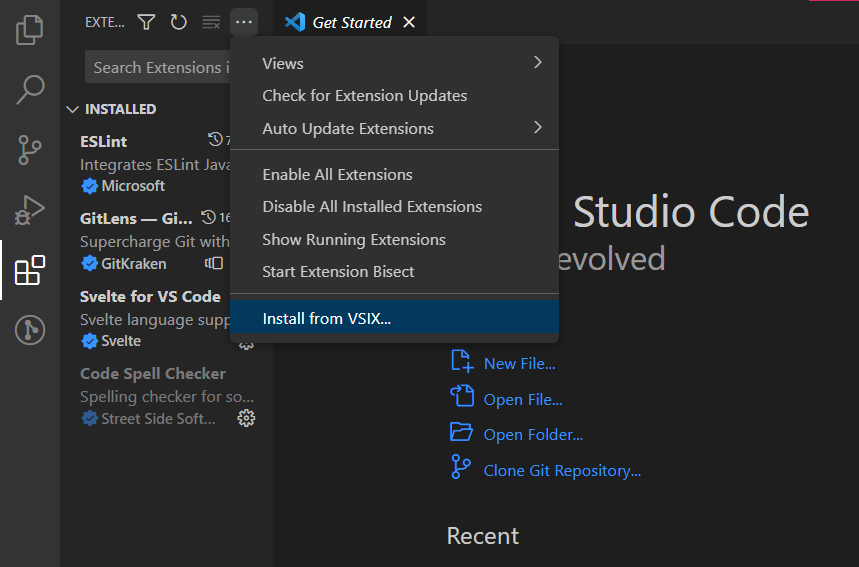This screenshot has width=859, height=567.
Task: Open the Explorer view in activity bar
Action: (30, 29)
